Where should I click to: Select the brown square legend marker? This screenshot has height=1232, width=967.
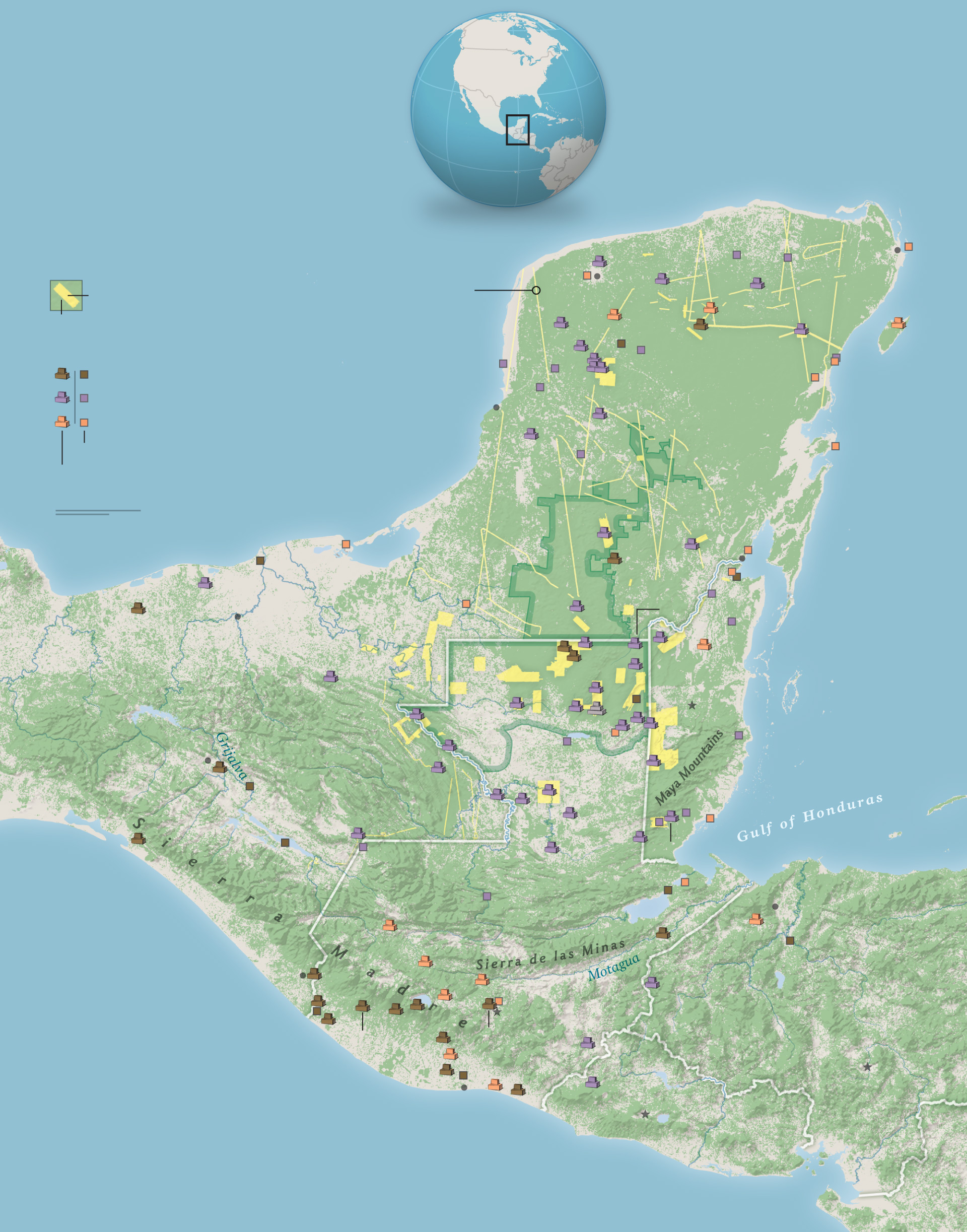pos(84,374)
